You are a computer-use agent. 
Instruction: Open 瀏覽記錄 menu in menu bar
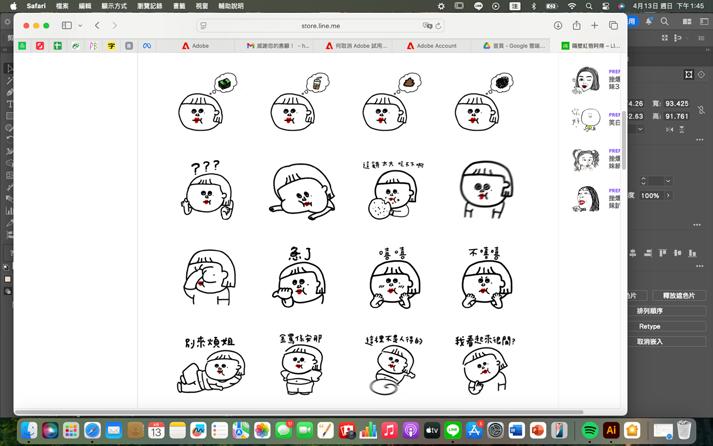tap(150, 6)
